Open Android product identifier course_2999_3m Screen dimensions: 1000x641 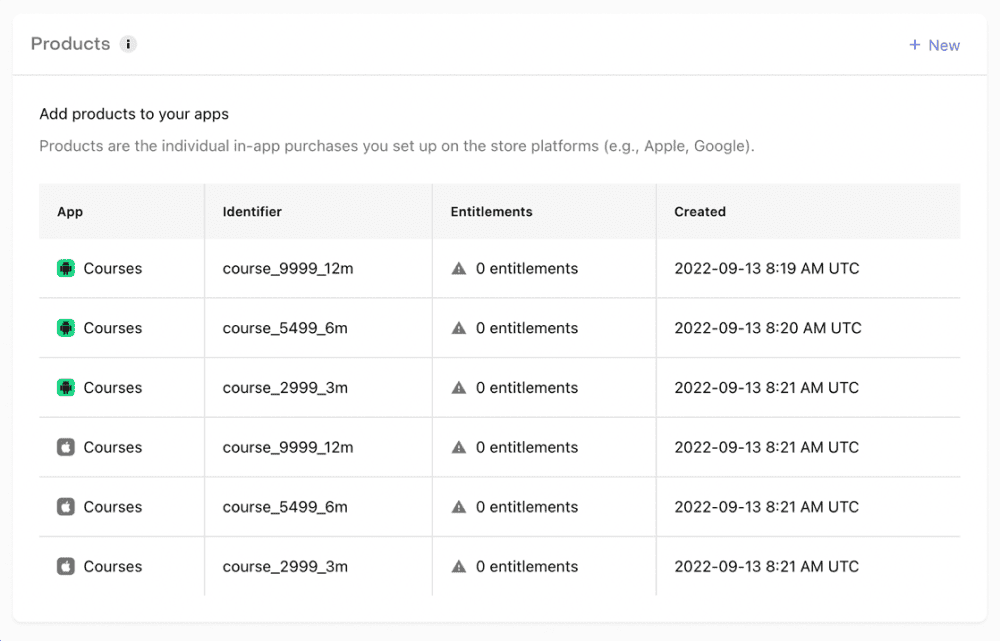coord(285,388)
